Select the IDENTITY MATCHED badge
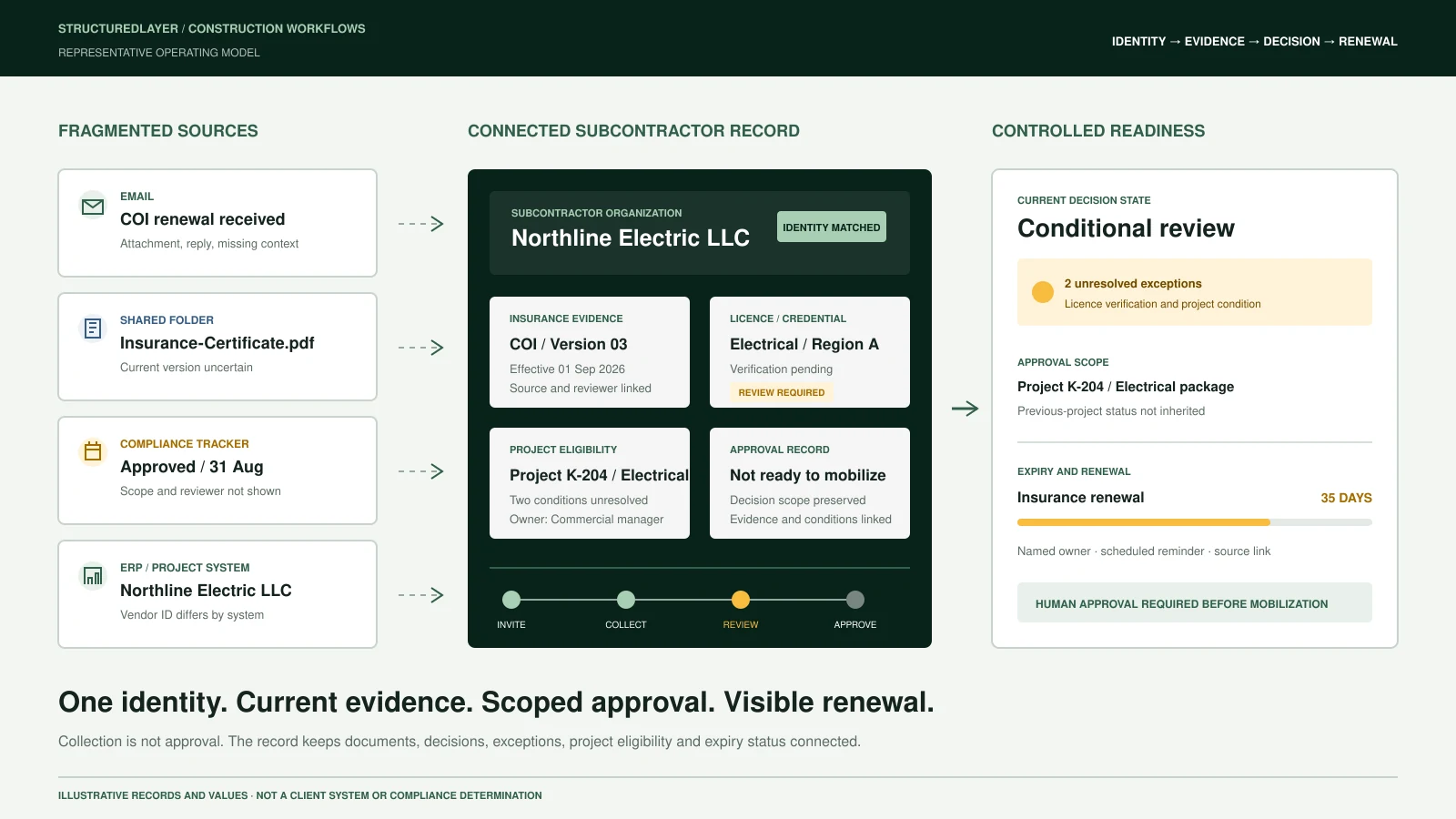 (x=832, y=227)
